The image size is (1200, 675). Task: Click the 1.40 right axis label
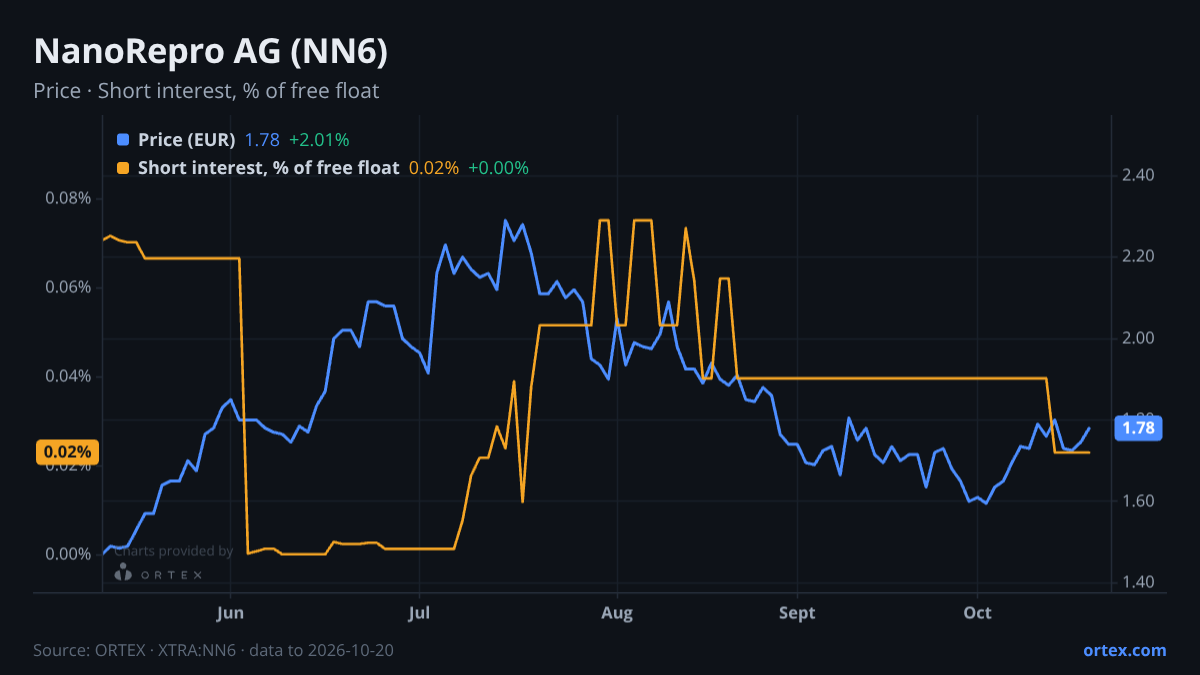click(1139, 582)
